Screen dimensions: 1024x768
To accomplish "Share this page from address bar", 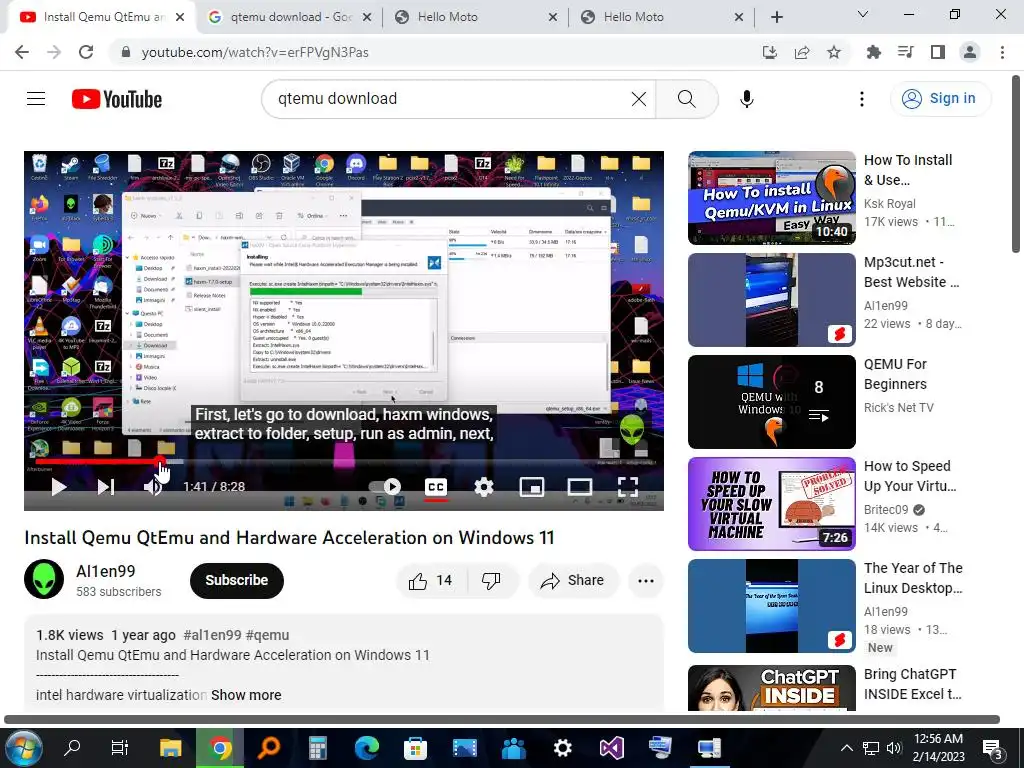I will click(x=802, y=52).
